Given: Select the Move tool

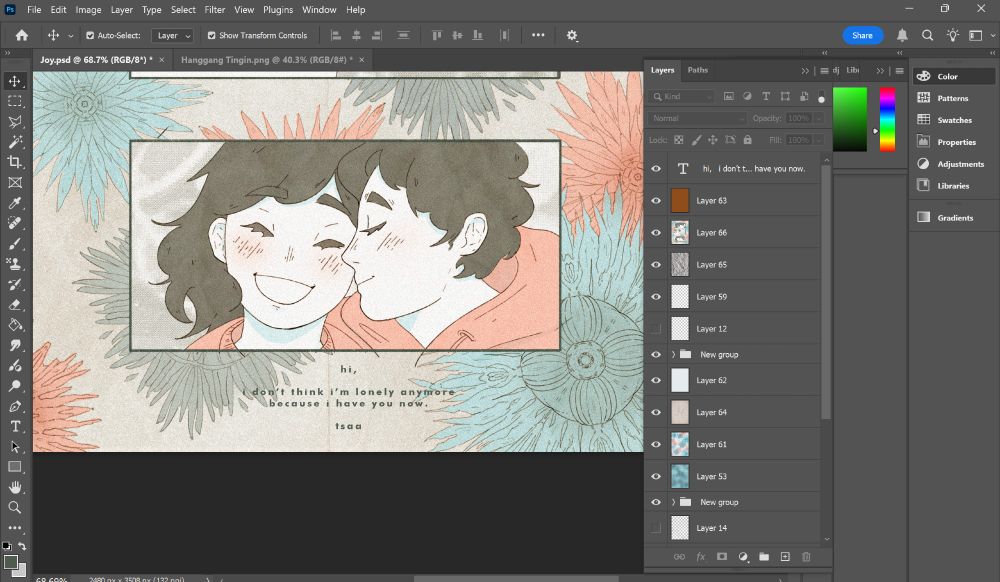Looking at the screenshot, I should (15, 81).
